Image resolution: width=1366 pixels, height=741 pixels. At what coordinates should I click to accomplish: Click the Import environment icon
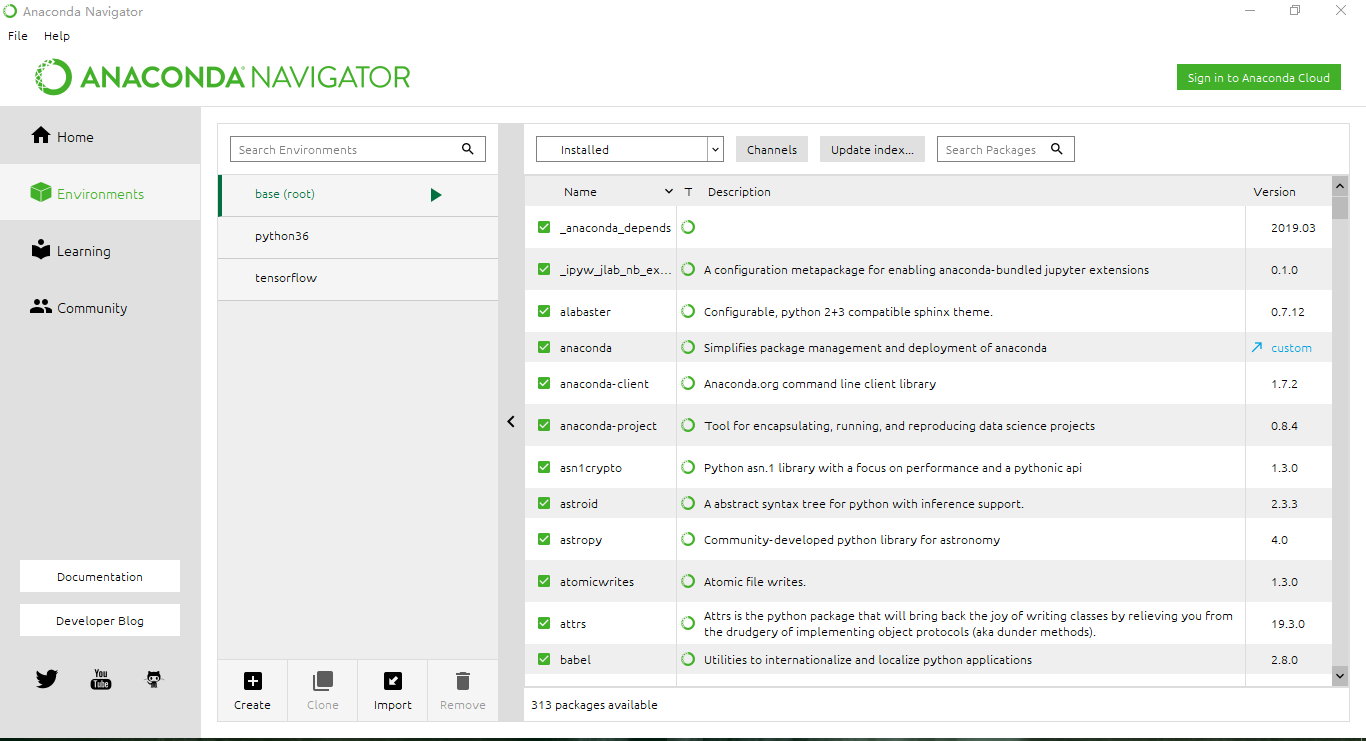(x=393, y=681)
